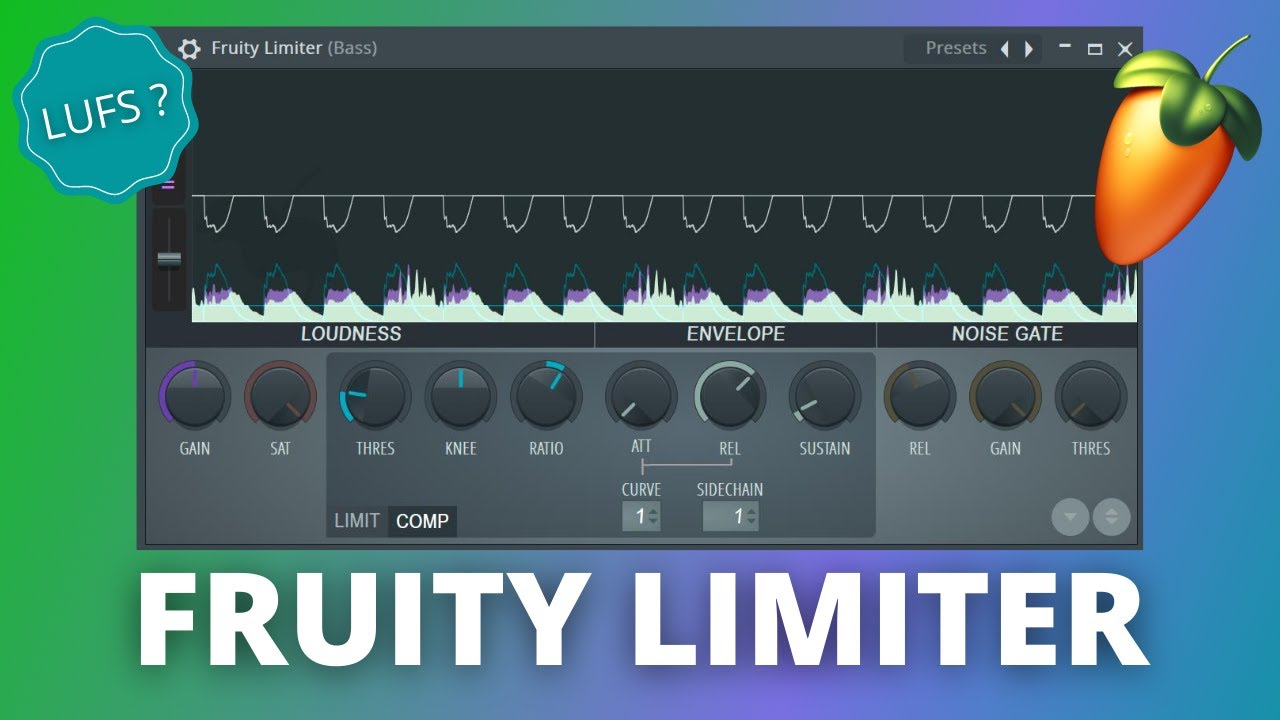Click the Fruity Limiter (Bass) title

pyautogui.click(x=294, y=48)
